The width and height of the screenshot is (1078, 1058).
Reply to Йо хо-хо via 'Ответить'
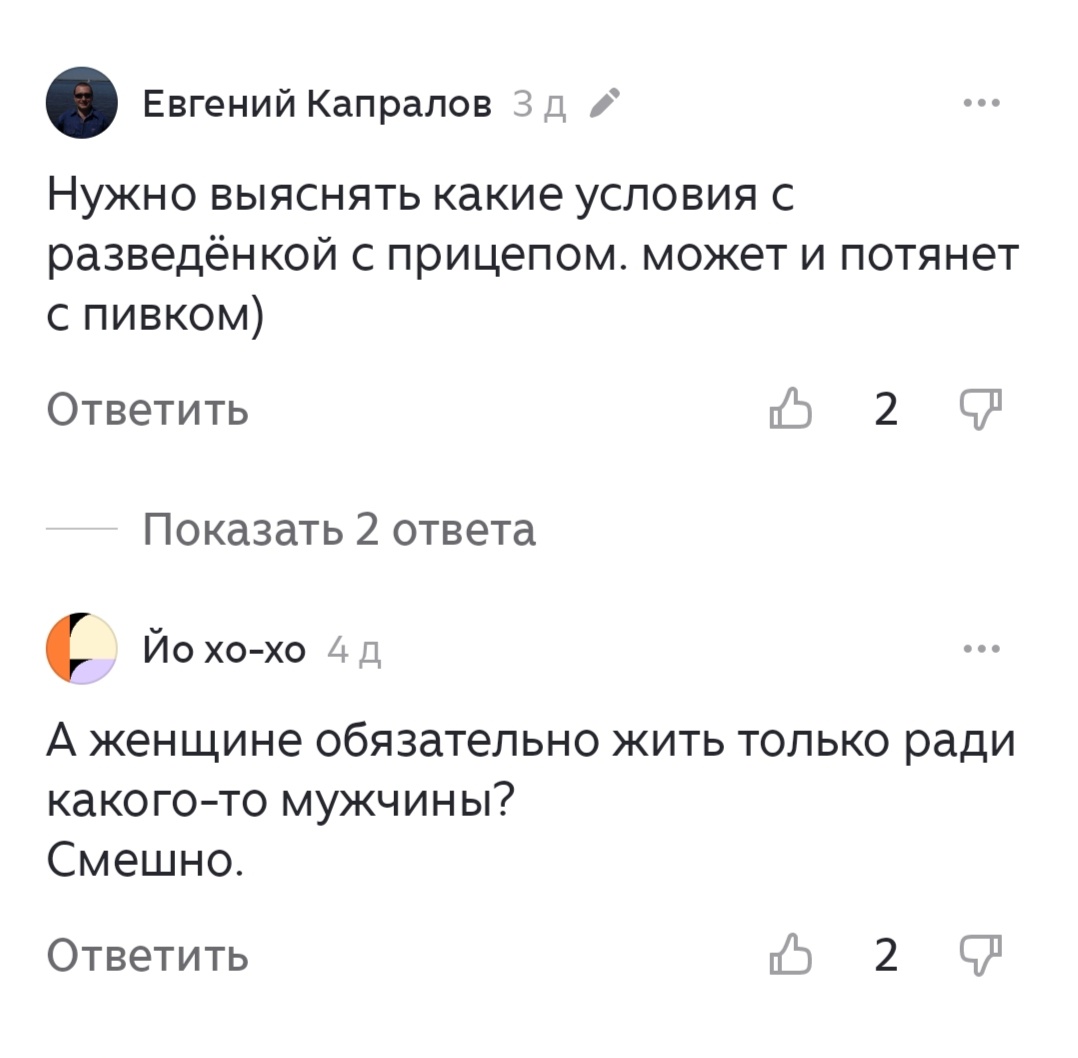[147, 956]
